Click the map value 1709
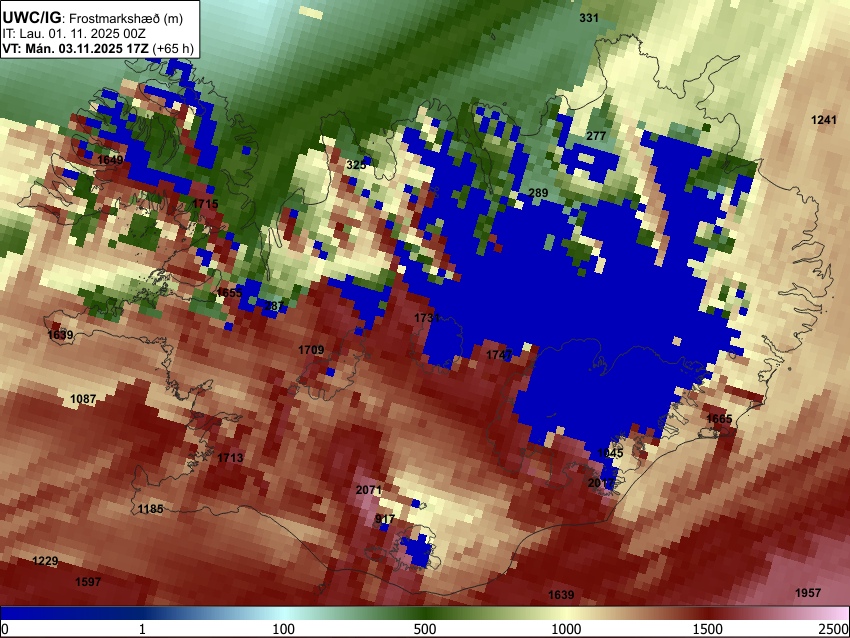 tap(311, 350)
